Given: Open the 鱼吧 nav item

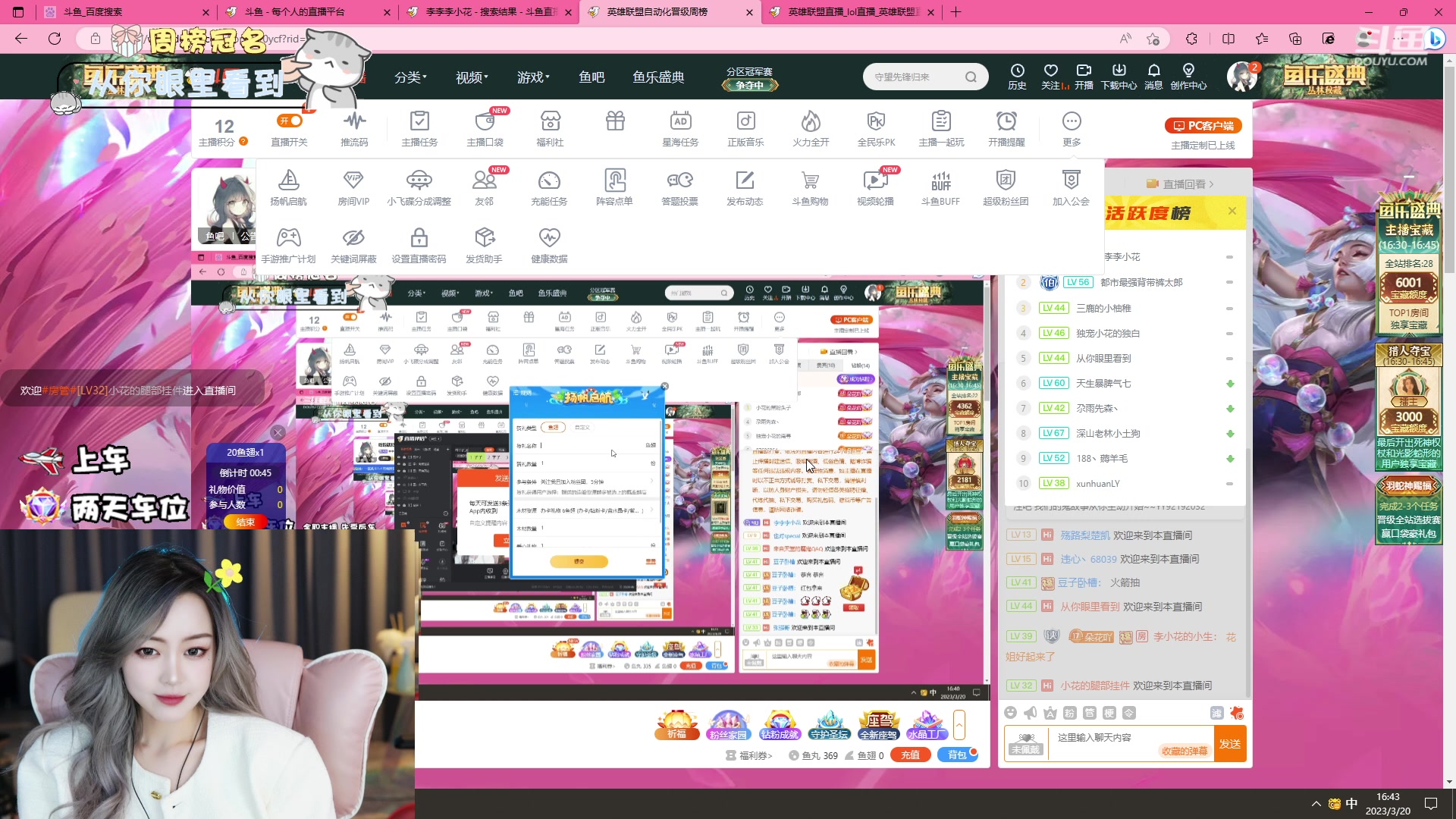Looking at the screenshot, I should pyautogui.click(x=591, y=77).
